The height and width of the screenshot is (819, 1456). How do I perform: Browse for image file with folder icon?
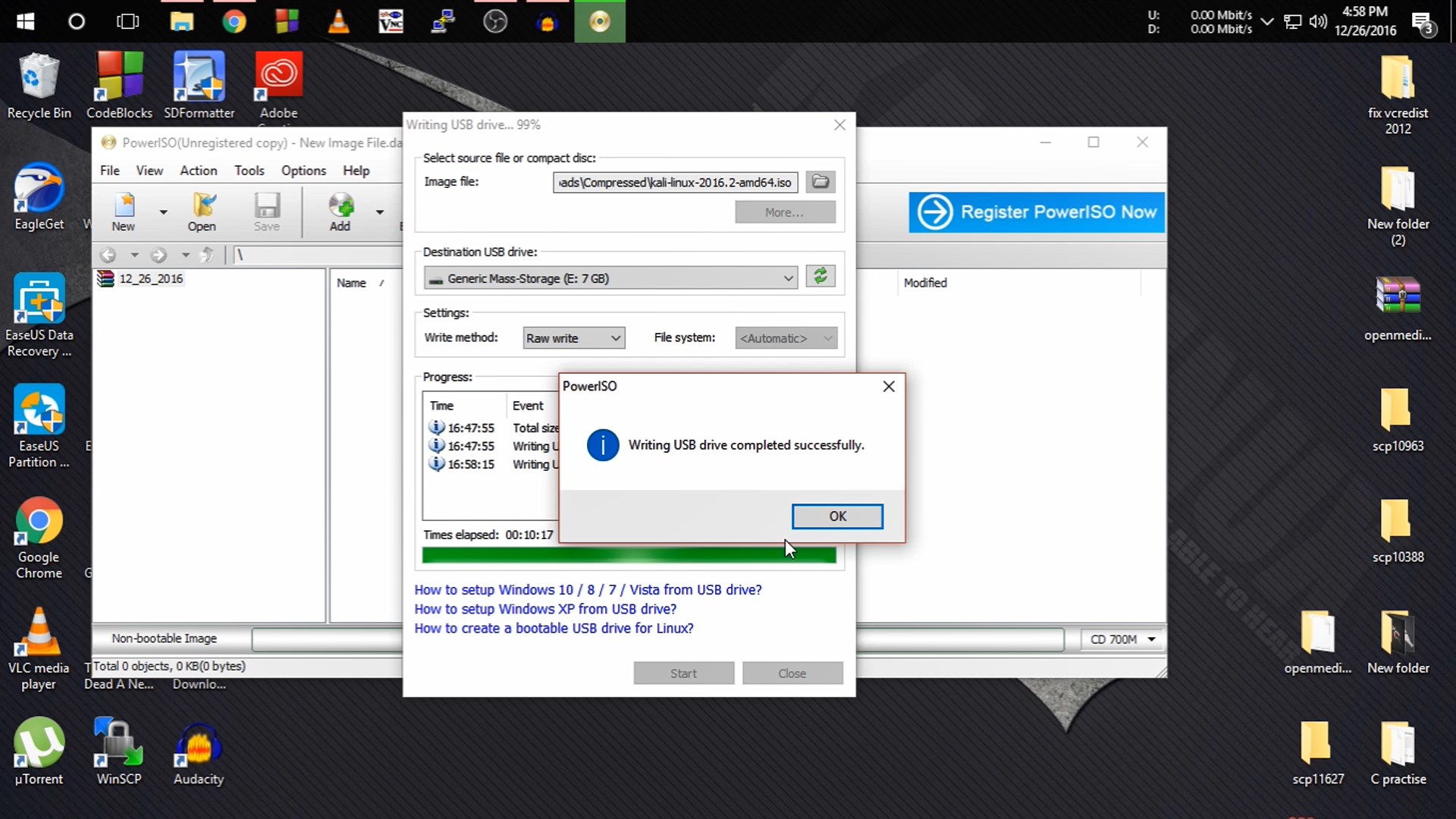[821, 182]
